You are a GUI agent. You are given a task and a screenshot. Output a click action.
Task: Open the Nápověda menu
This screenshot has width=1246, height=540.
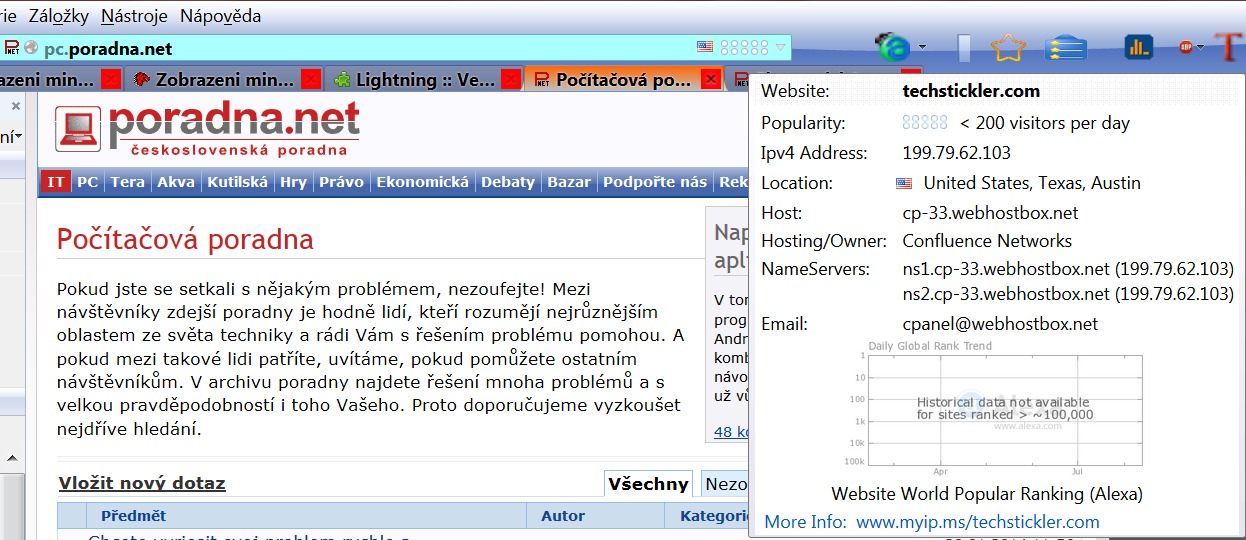click(x=220, y=16)
